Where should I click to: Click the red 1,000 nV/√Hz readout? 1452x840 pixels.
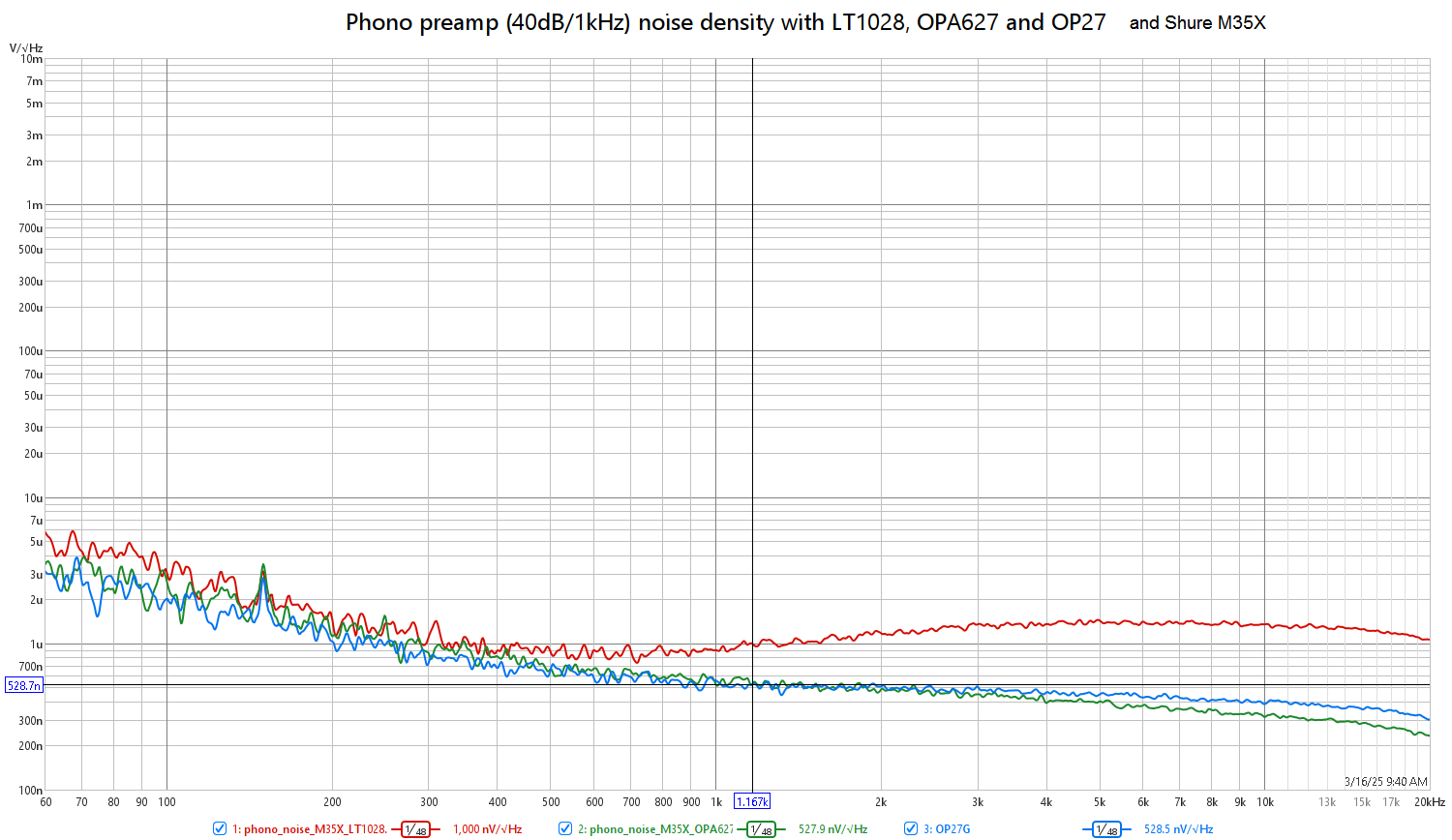point(487,829)
